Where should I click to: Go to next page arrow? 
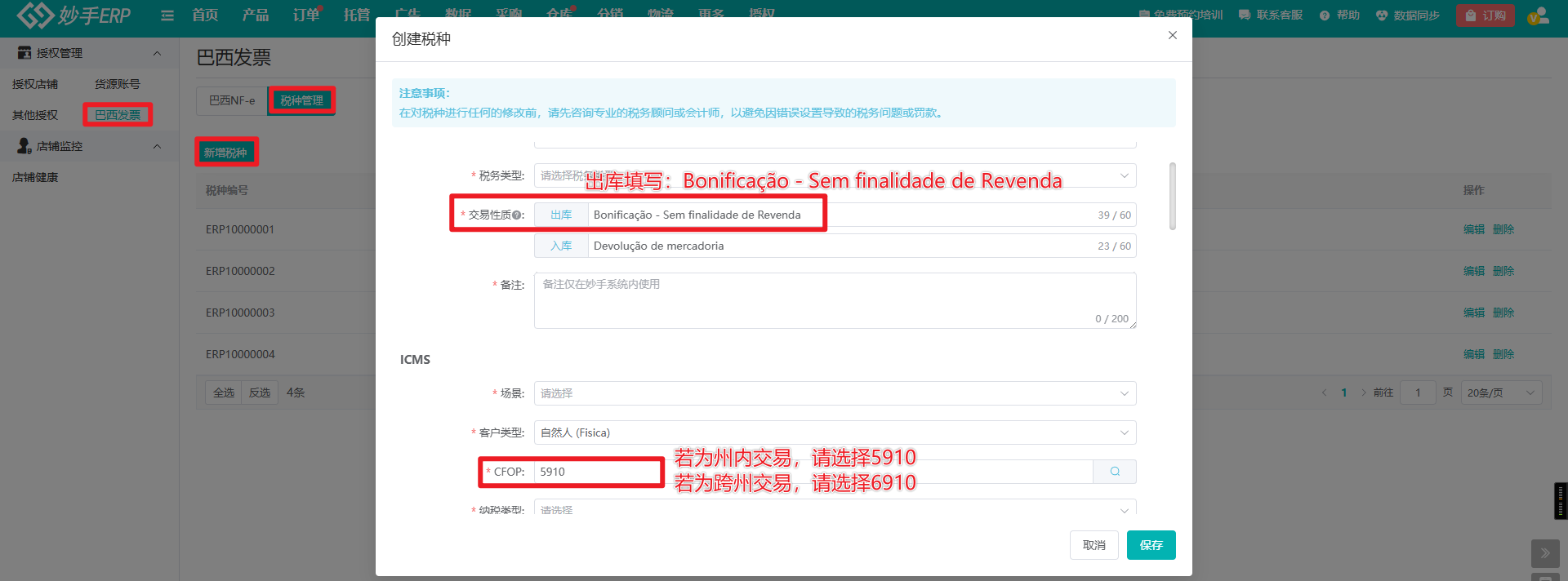(x=1363, y=393)
